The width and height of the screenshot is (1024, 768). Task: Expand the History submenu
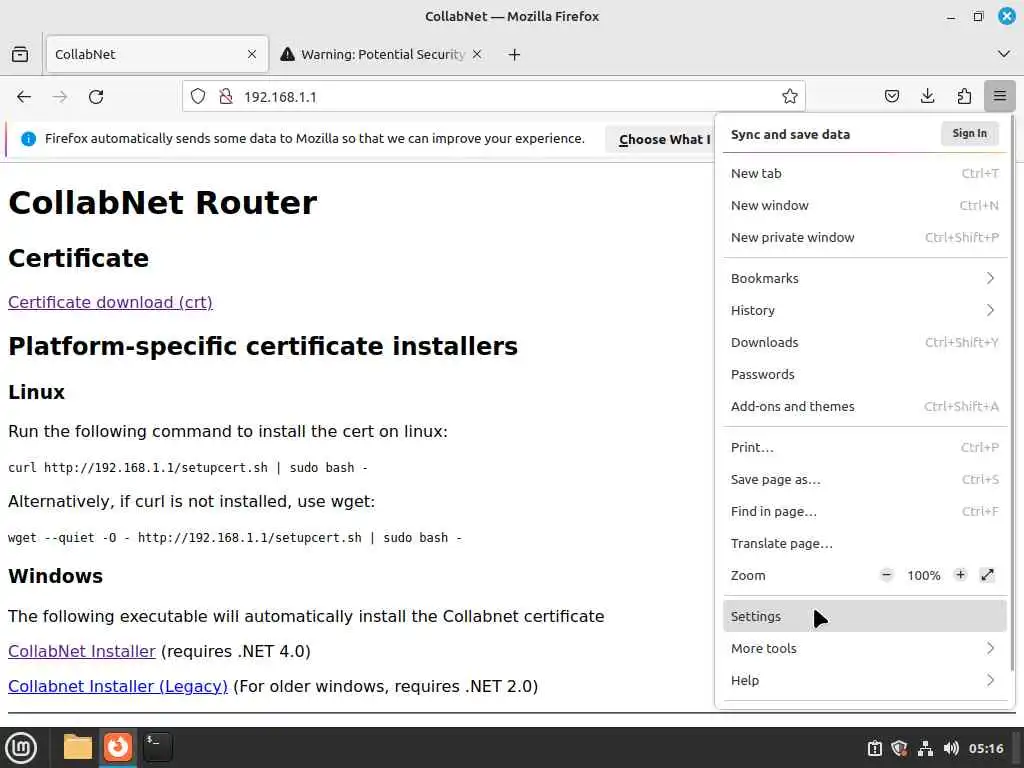(x=865, y=310)
